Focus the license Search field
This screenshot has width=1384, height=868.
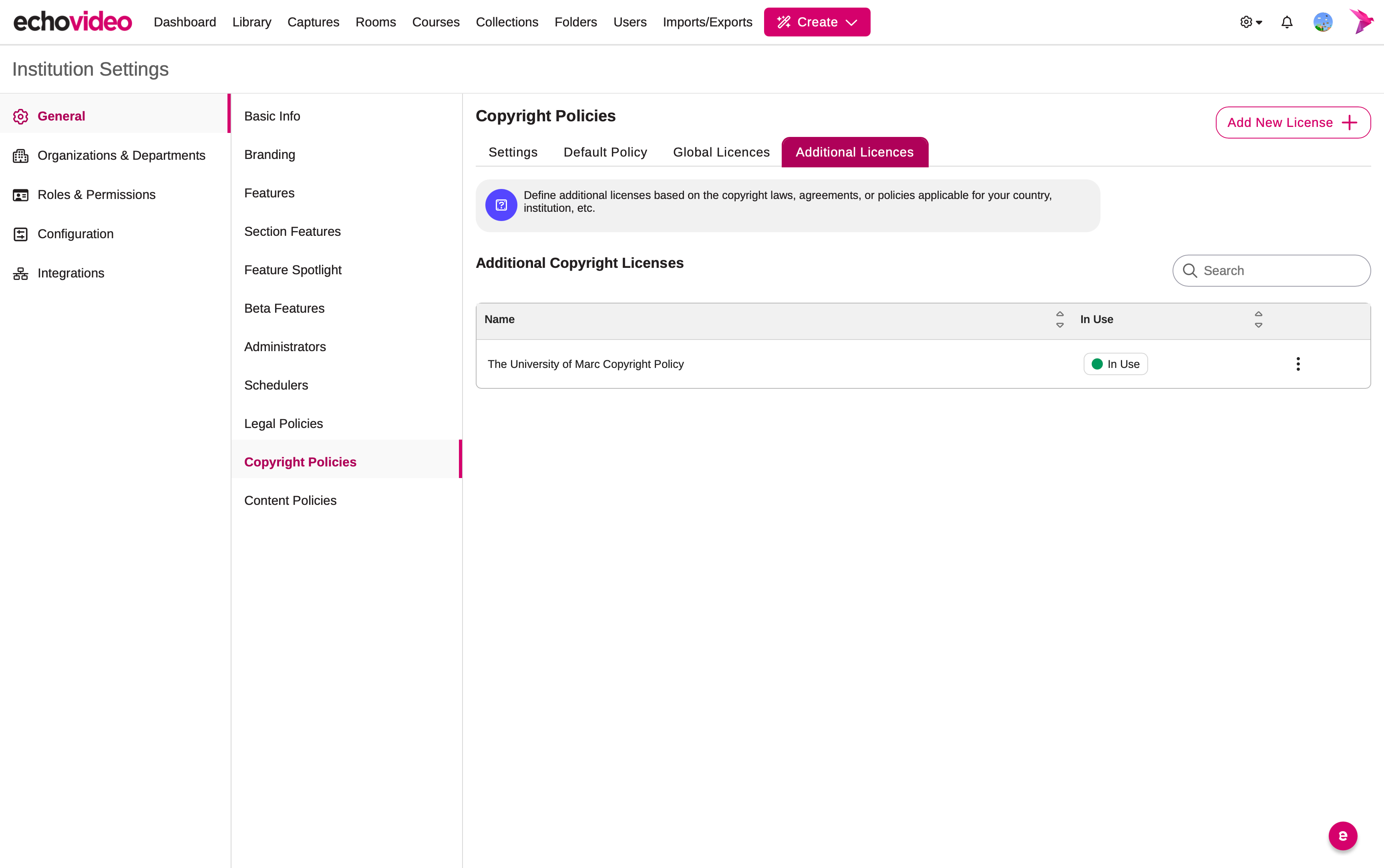1271,270
